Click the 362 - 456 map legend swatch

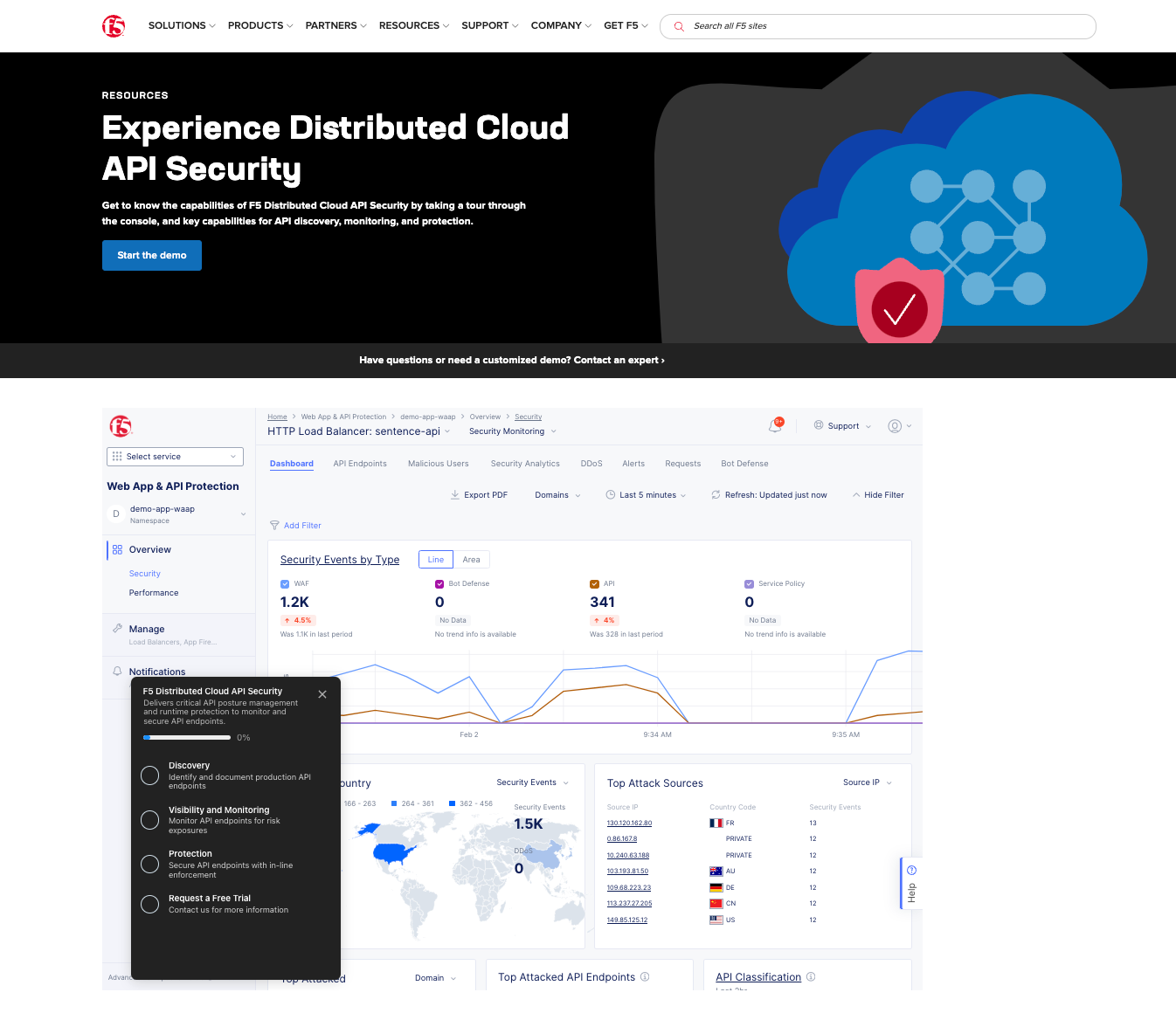click(x=453, y=803)
